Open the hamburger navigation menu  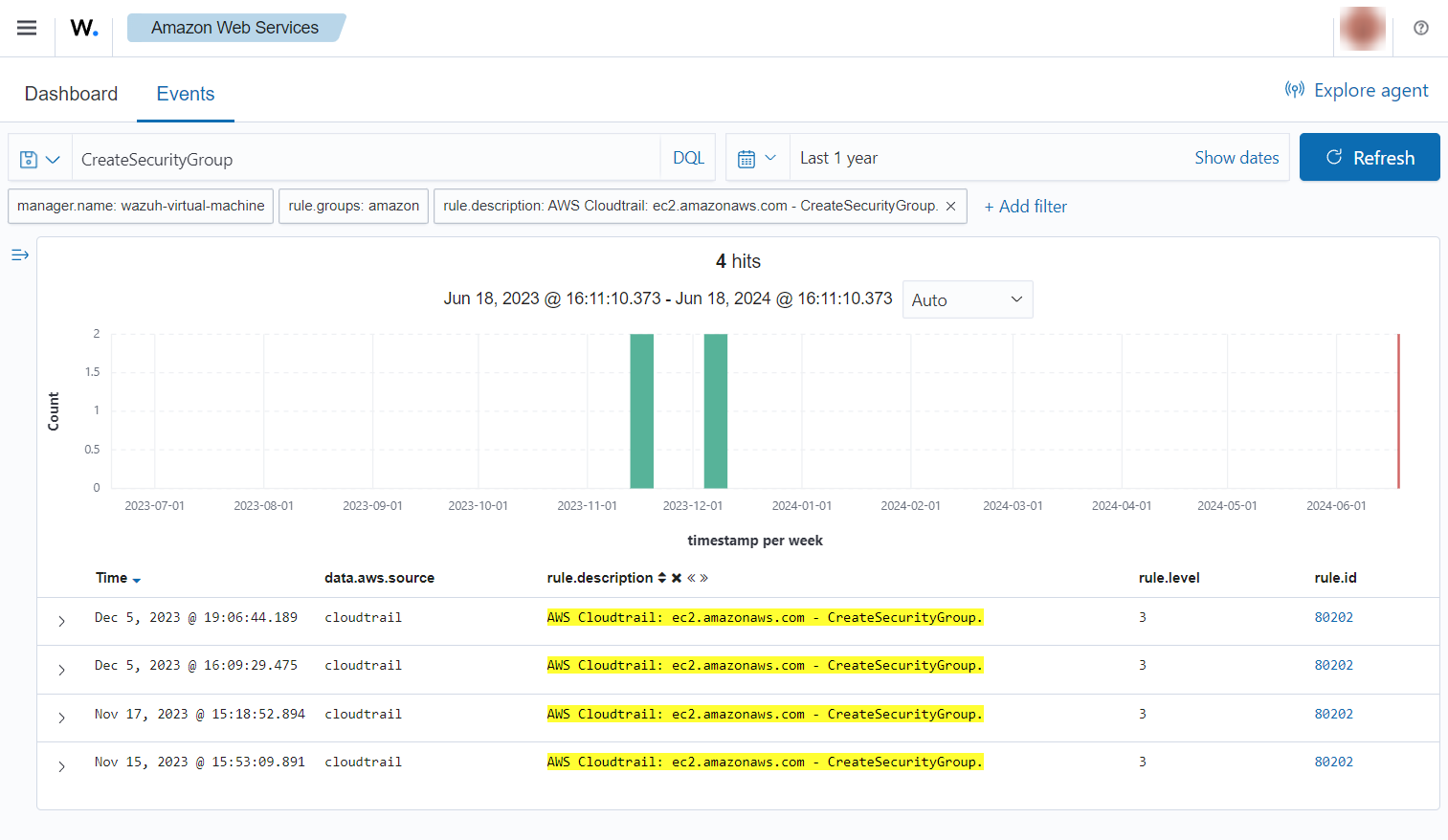pos(27,28)
